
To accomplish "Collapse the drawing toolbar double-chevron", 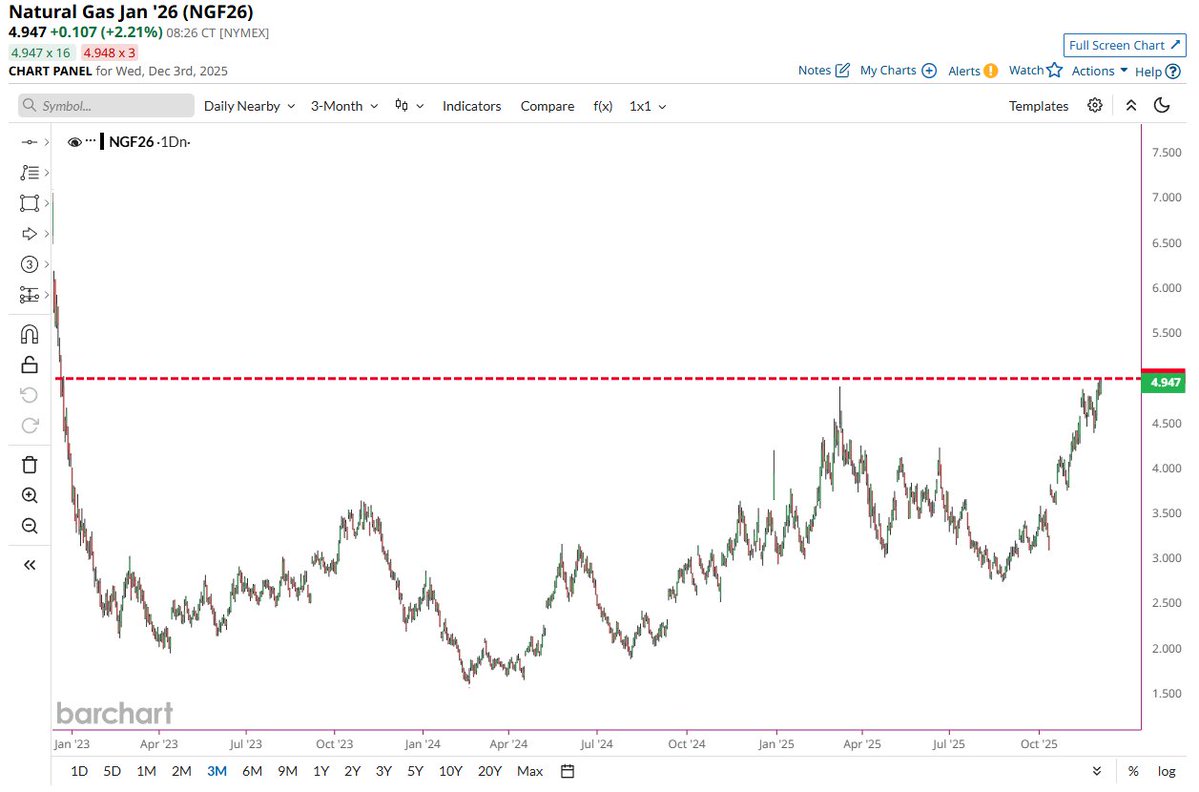I will click(x=29, y=565).
